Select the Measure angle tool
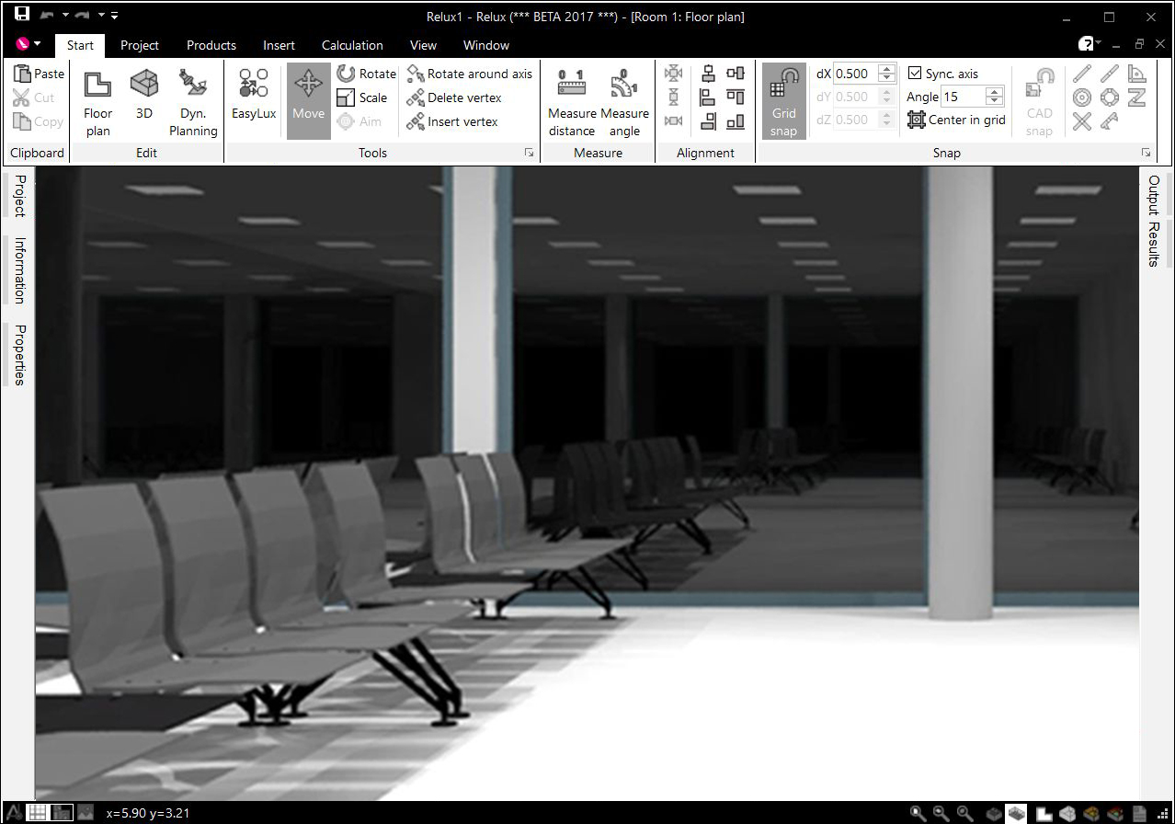The height and width of the screenshot is (824, 1175). coord(624,103)
